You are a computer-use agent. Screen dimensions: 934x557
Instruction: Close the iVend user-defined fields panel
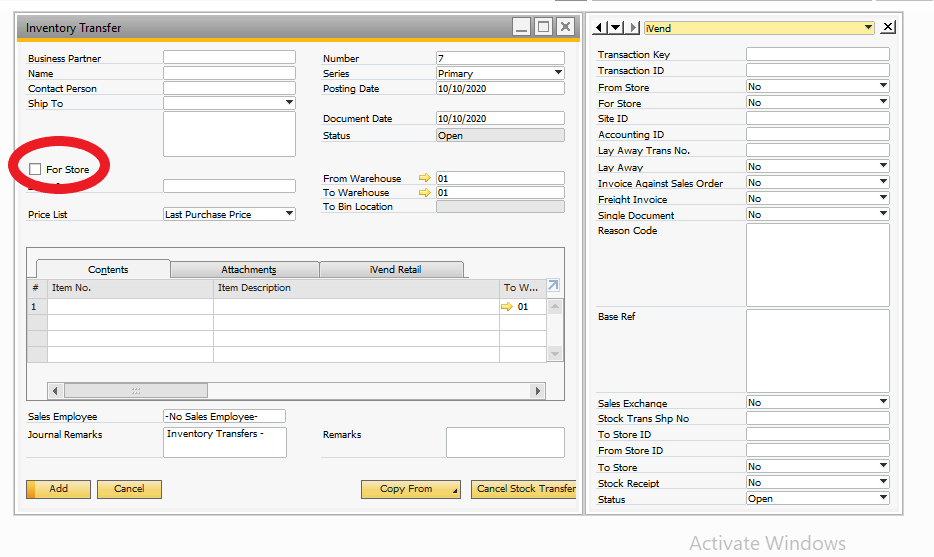point(888,27)
